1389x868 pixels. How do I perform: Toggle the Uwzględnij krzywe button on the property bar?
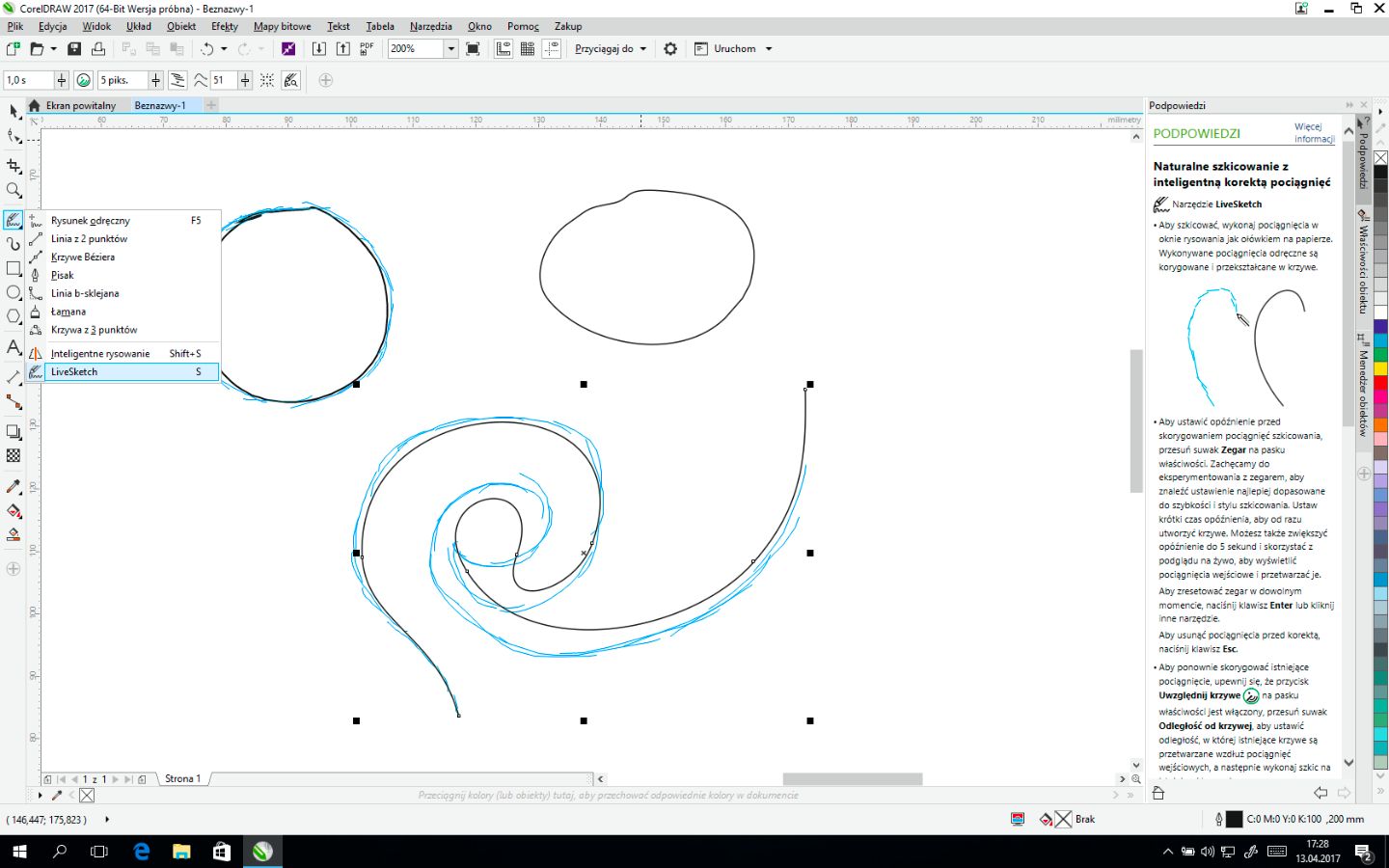click(84, 80)
